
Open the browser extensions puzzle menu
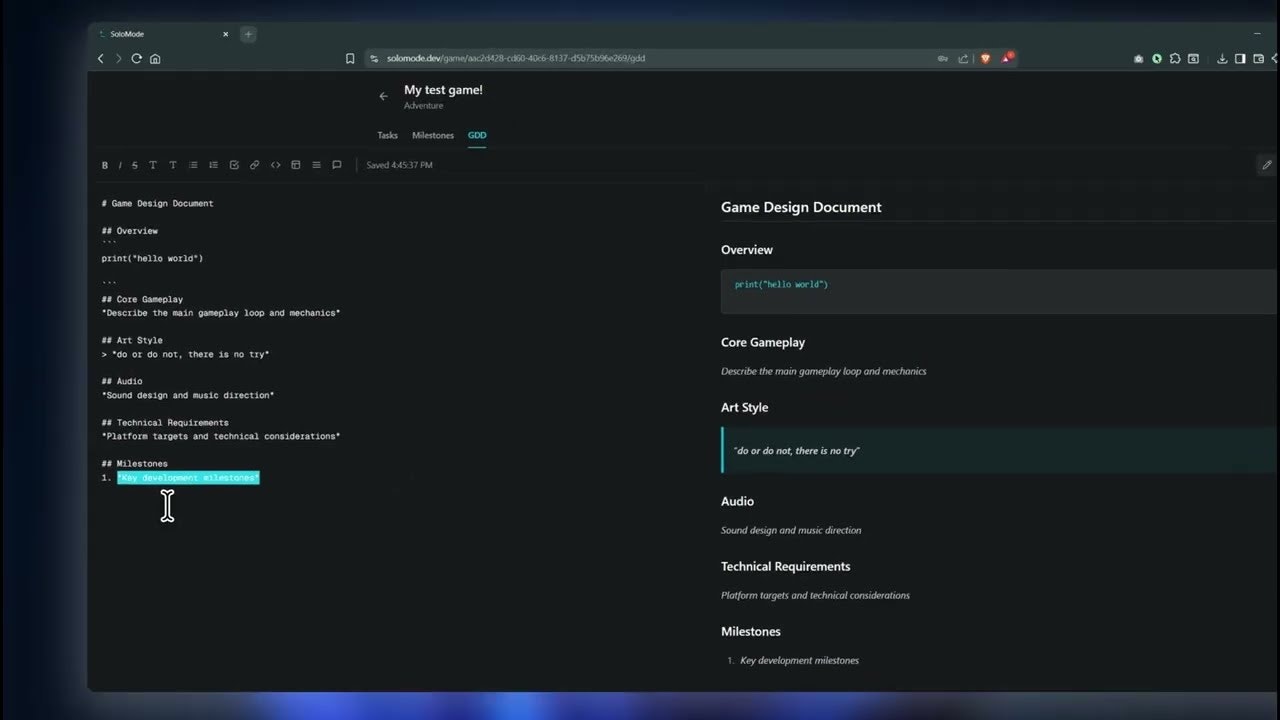point(1175,59)
